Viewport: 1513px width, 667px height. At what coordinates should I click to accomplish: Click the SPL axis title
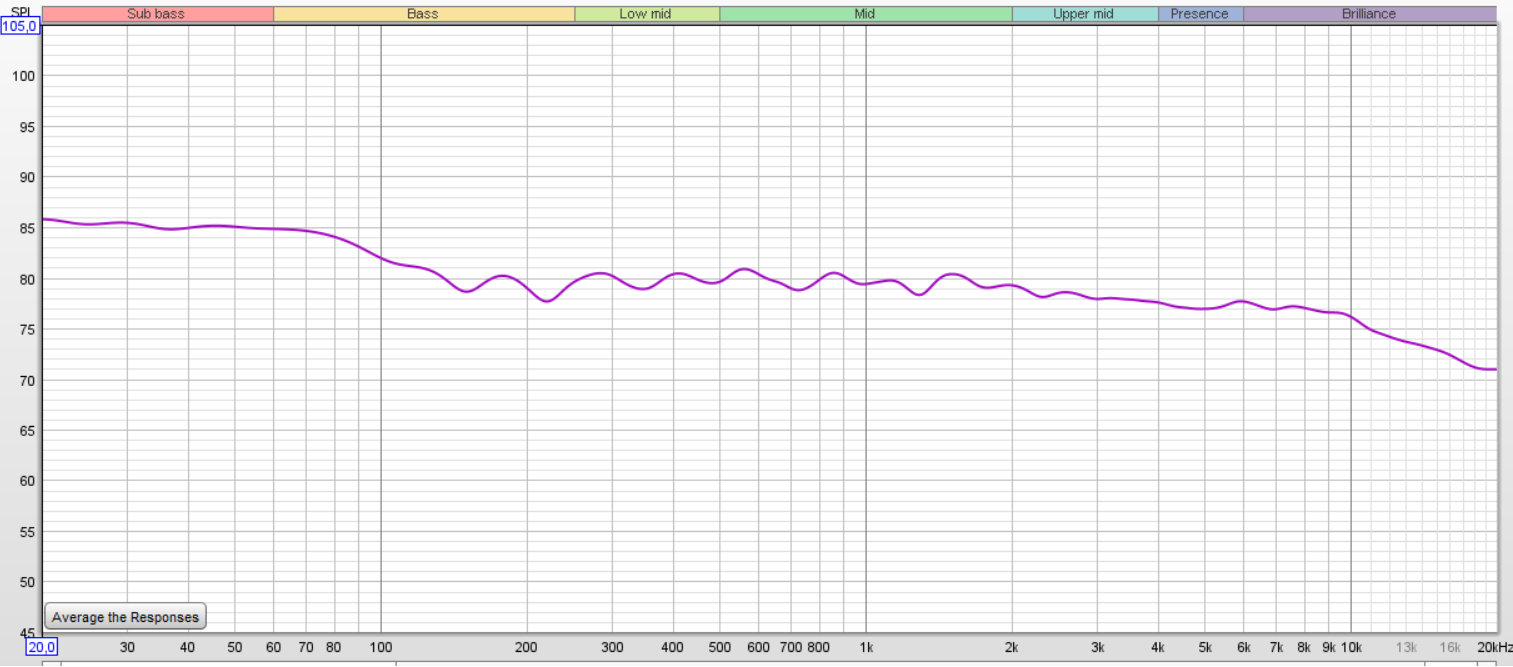[x=21, y=11]
